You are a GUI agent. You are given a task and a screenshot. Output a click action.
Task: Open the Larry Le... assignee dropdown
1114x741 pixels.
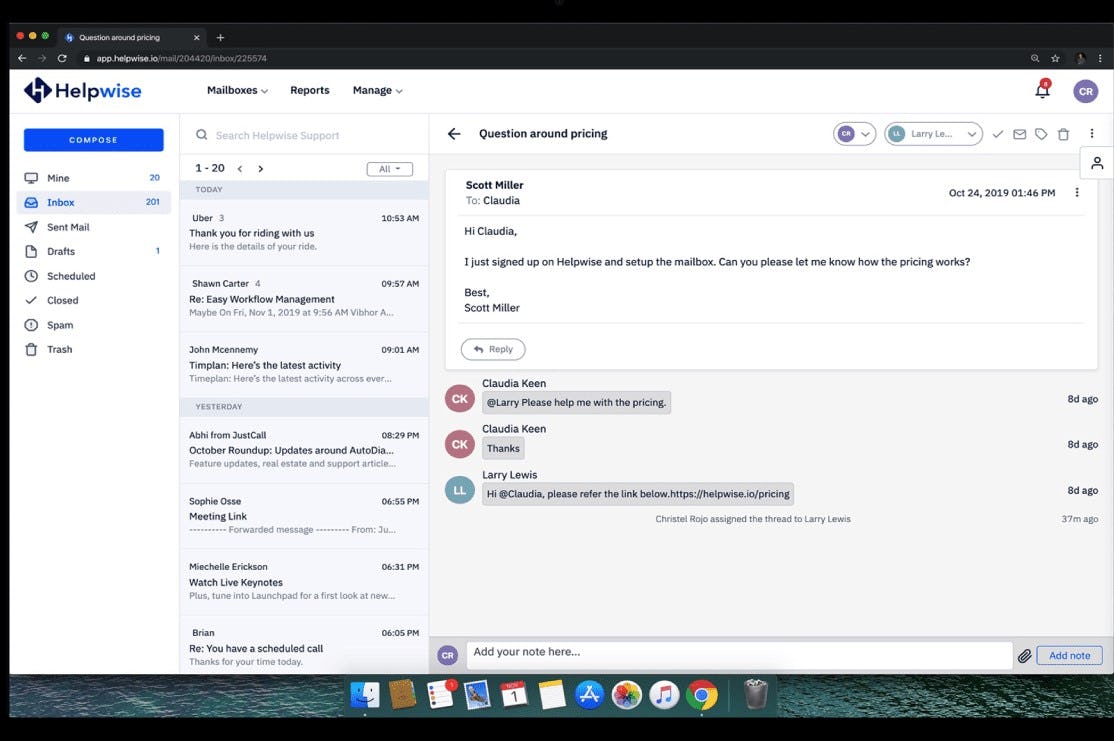[933, 134]
